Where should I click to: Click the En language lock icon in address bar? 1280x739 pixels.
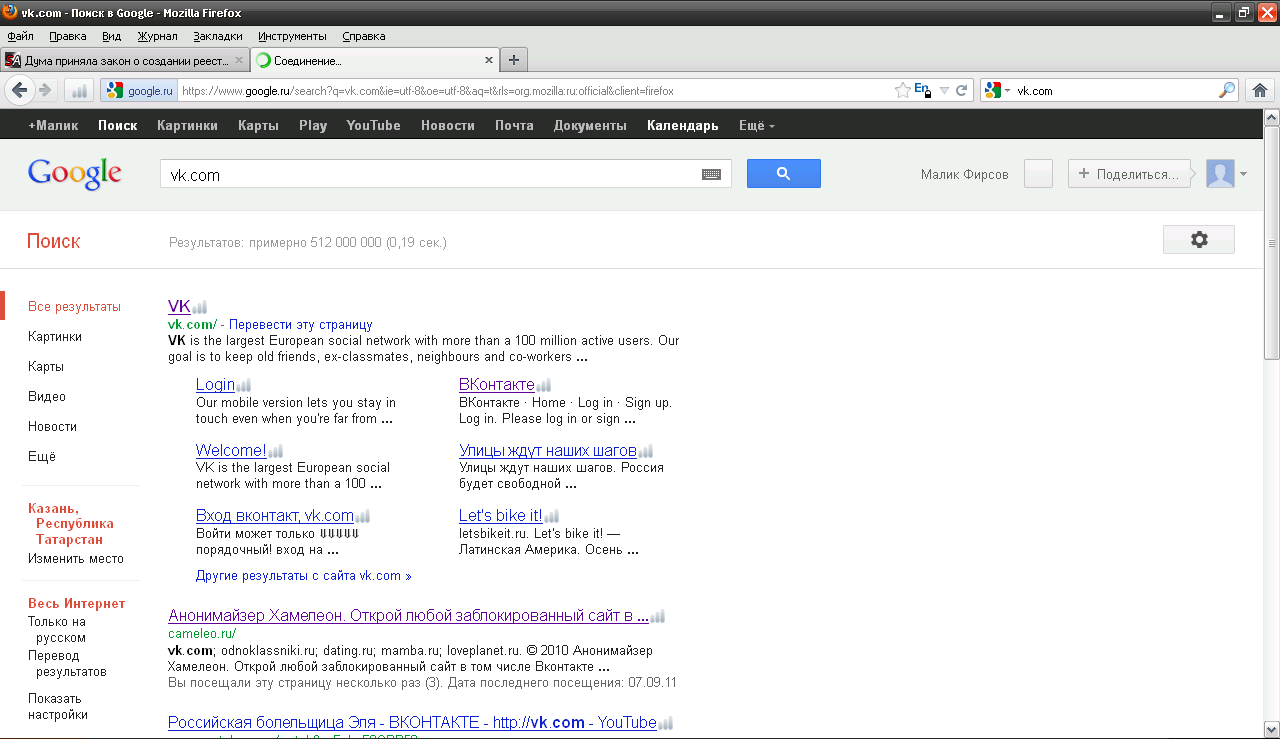click(x=922, y=90)
